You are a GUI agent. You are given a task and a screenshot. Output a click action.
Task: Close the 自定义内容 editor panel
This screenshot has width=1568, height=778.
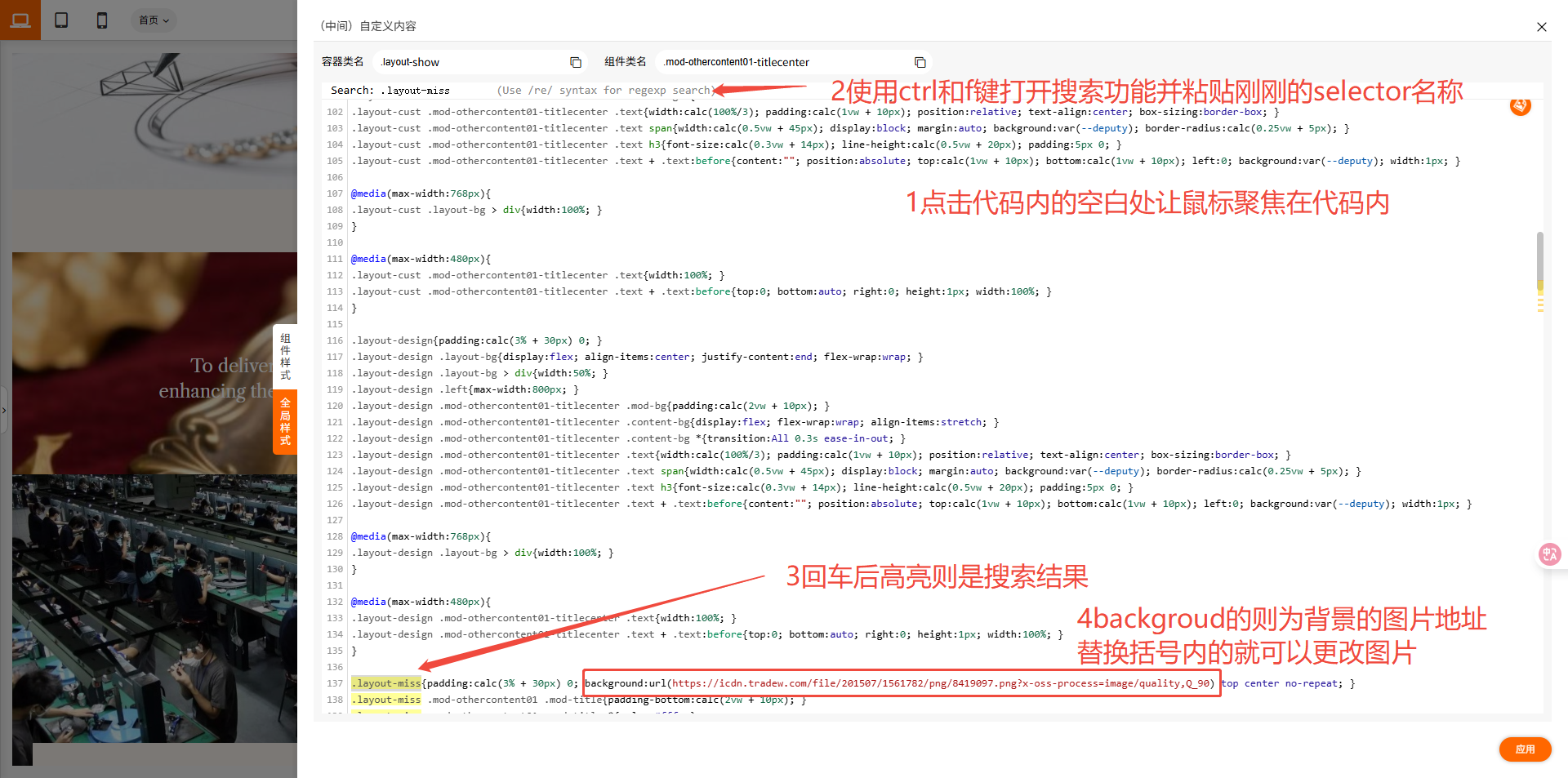pyautogui.click(x=1541, y=27)
